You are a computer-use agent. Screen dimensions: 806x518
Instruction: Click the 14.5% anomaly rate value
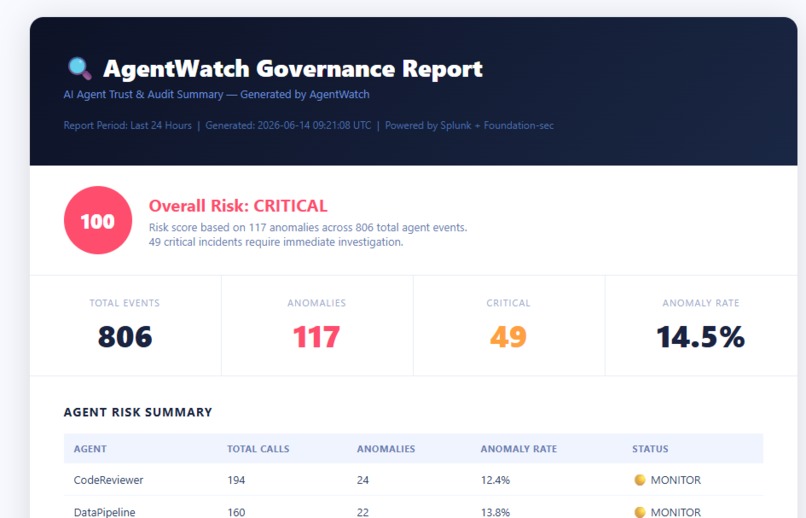click(701, 337)
